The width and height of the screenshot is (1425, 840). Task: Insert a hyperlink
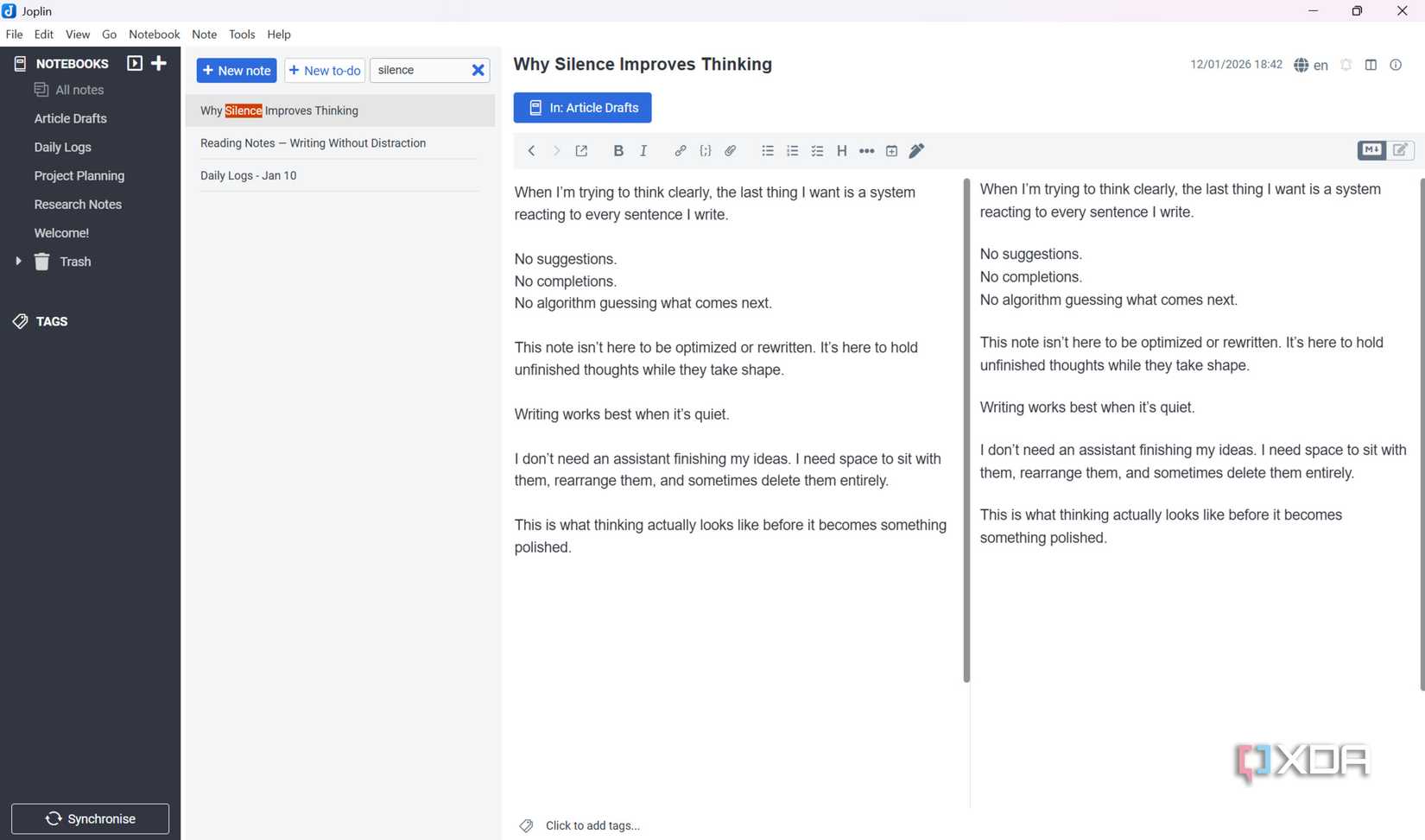coord(681,151)
